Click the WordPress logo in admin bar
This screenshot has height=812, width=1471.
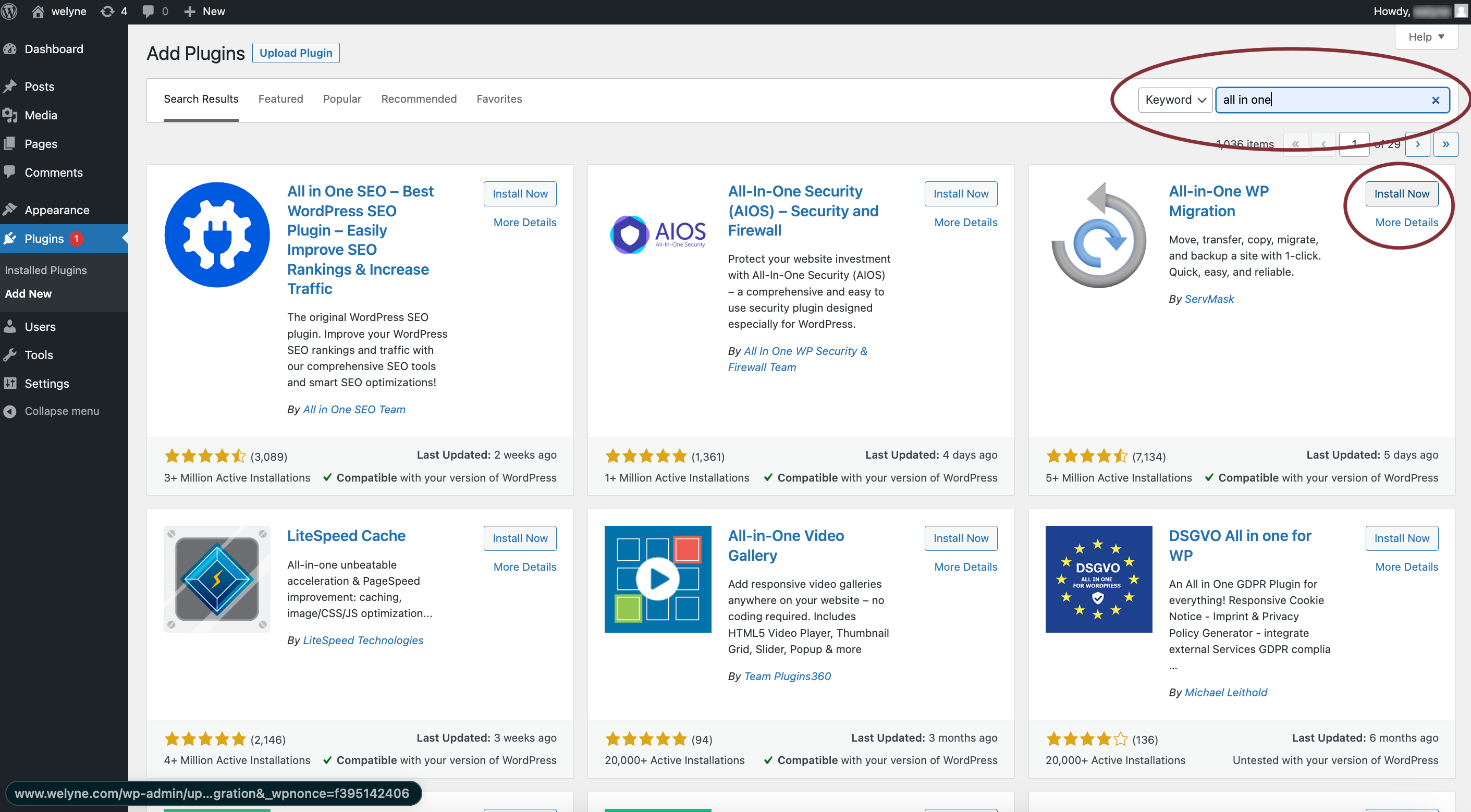[x=10, y=11]
